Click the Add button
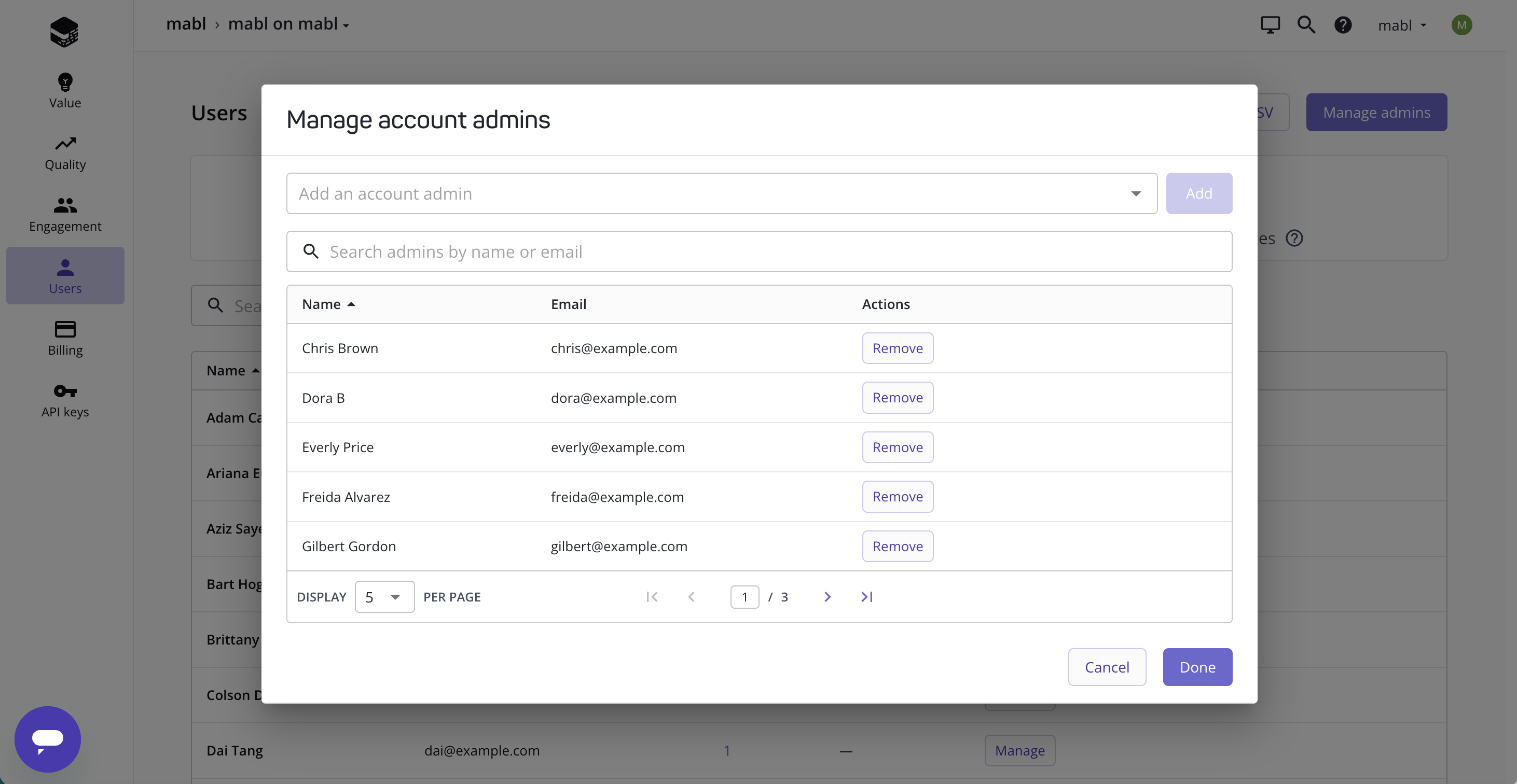The height and width of the screenshot is (784, 1517). [x=1199, y=193]
